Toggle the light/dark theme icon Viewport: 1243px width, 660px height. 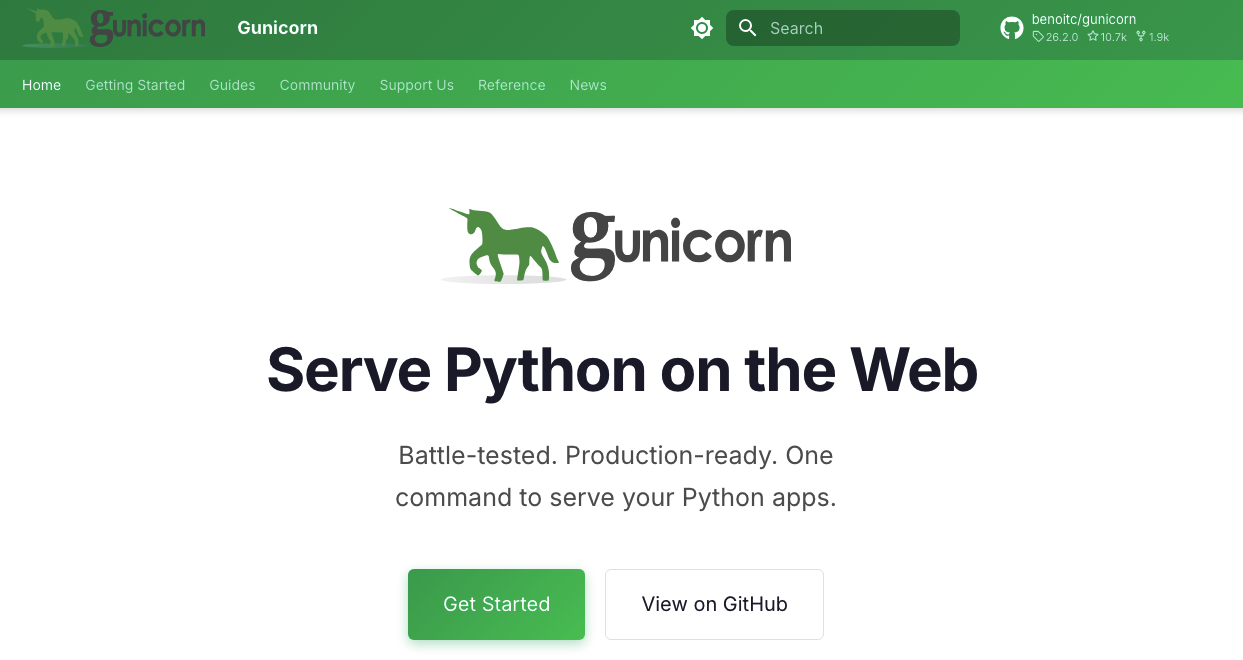tap(702, 28)
